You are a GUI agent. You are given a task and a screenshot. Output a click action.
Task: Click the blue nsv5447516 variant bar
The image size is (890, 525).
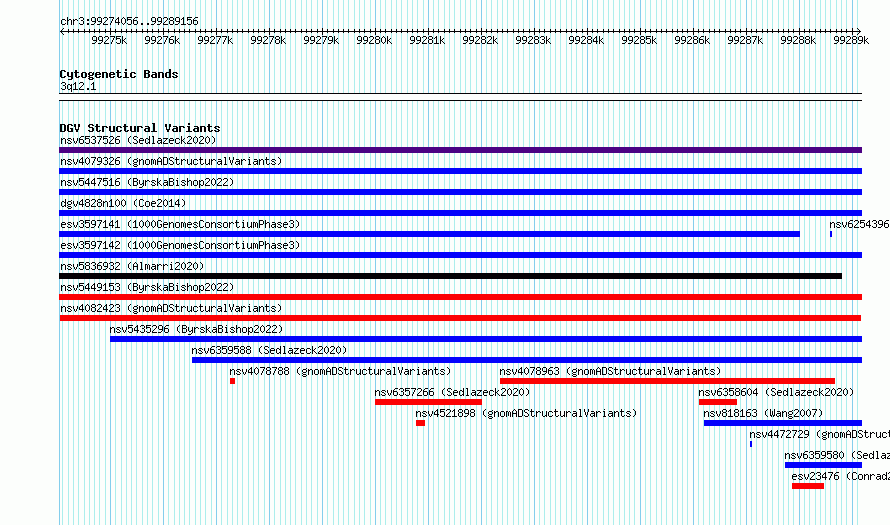point(460,192)
